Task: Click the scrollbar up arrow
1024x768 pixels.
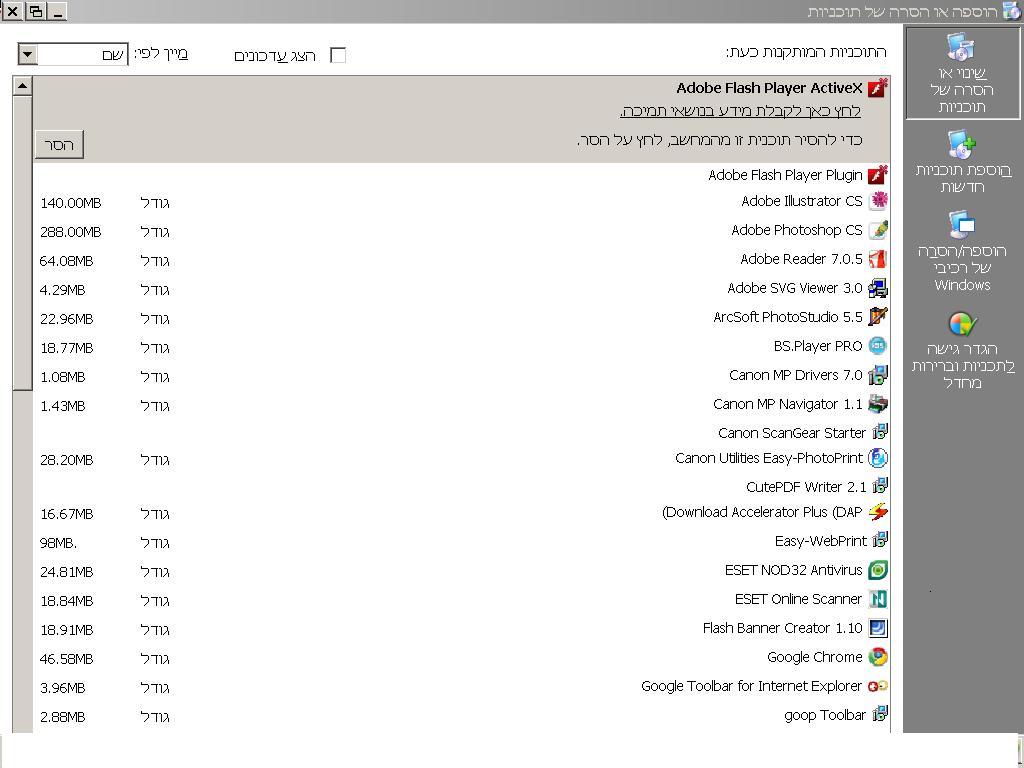Action: 22,86
